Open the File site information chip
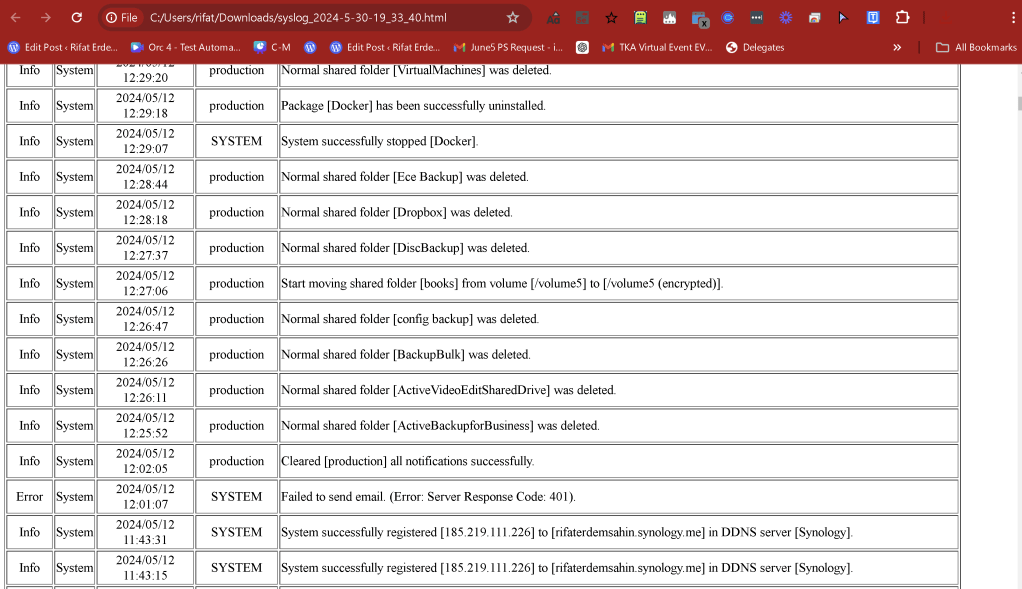Screen dimensions: 1022x589 123,18
